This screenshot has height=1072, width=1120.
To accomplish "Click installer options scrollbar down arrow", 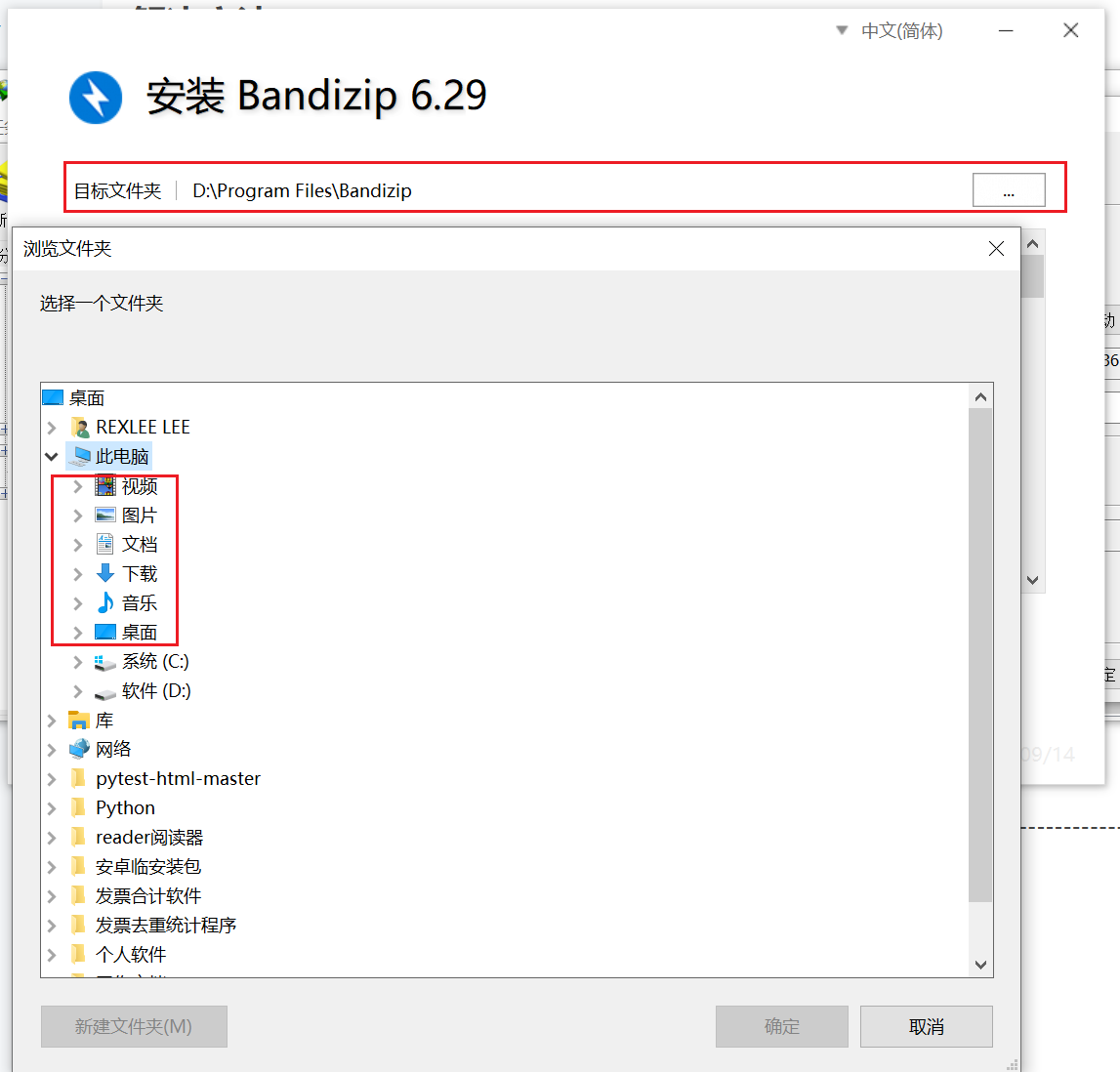I will click(1032, 580).
